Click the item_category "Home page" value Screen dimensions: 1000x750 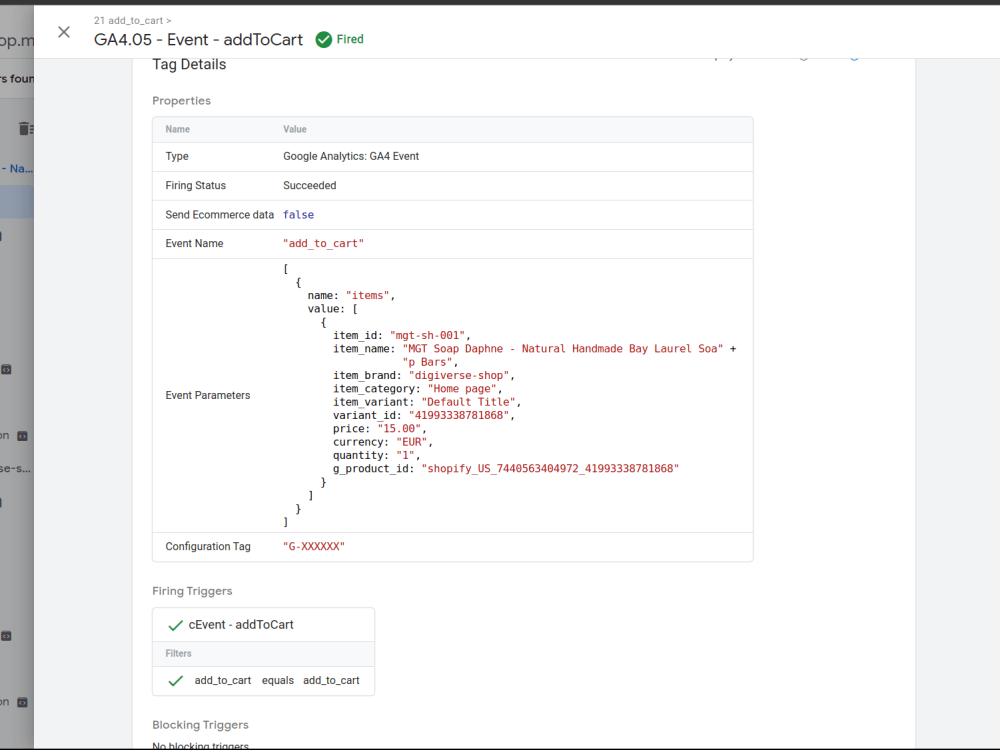(462, 389)
